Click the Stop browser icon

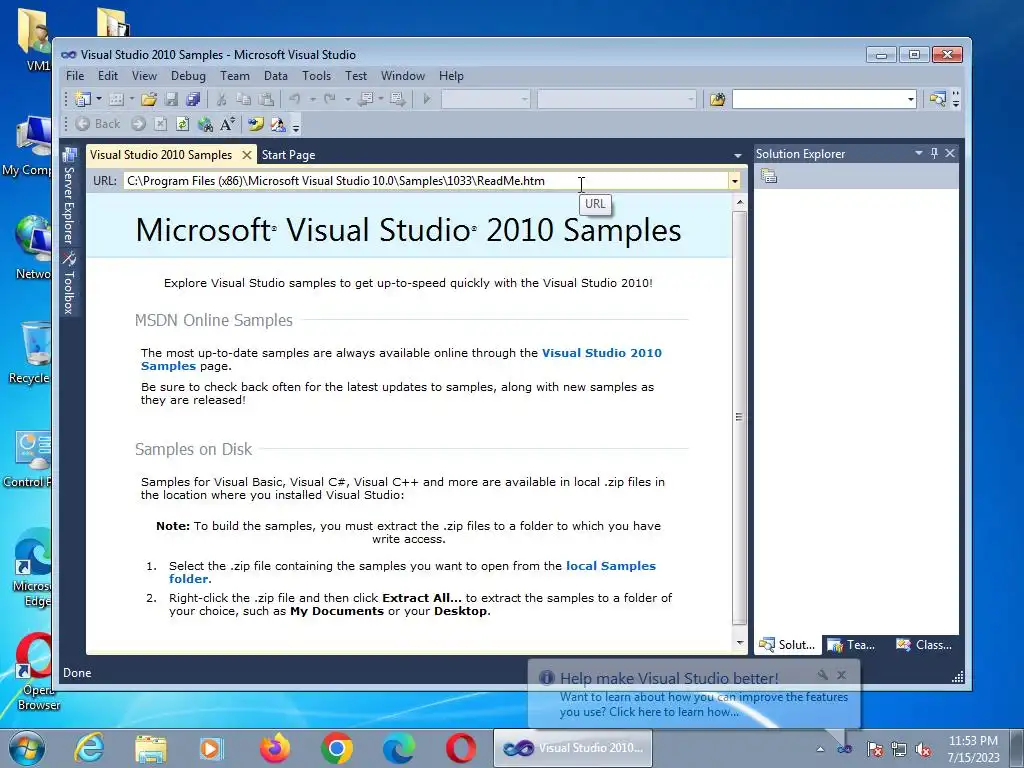(x=161, y=124)
